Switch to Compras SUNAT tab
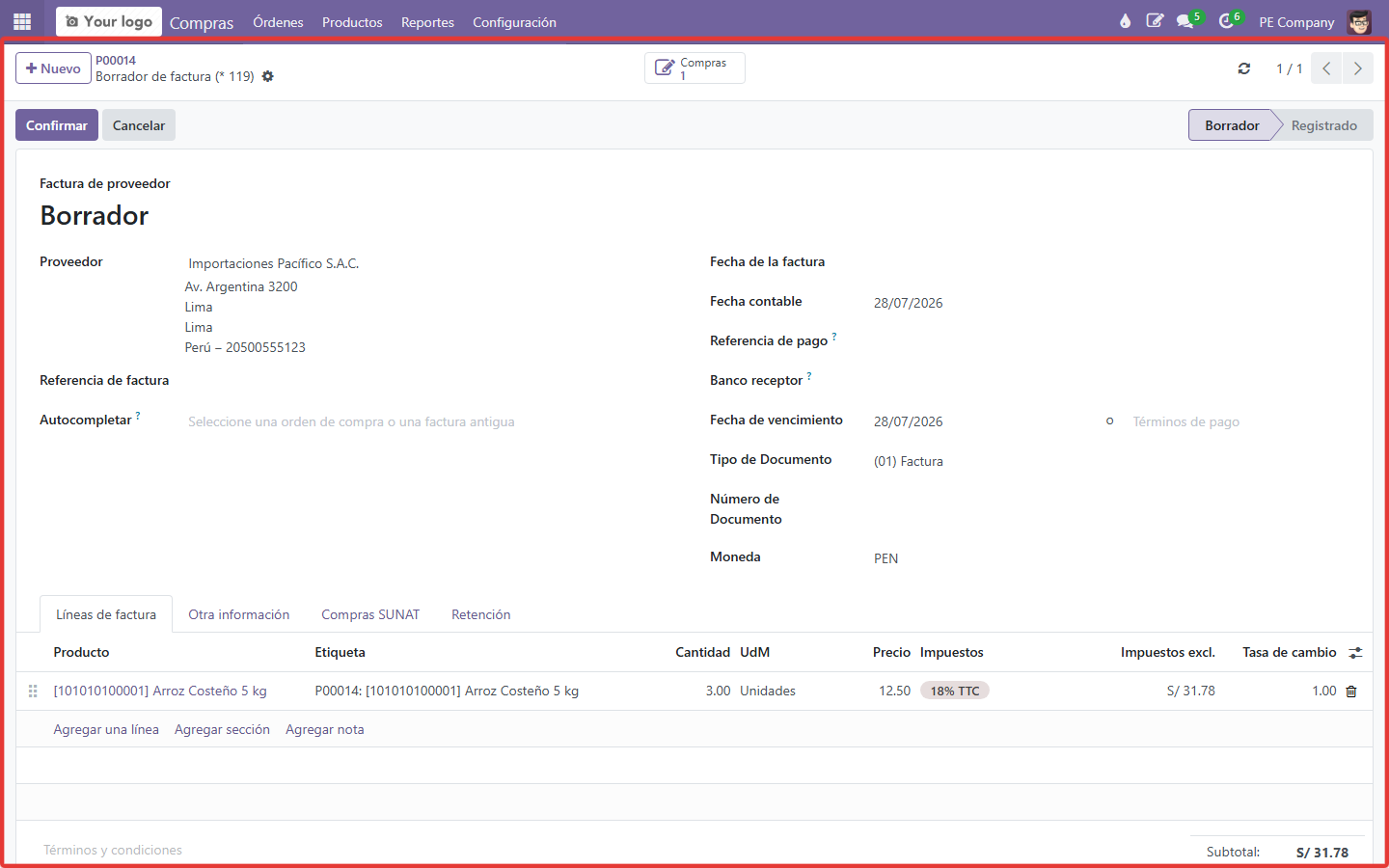1389x868 pixels. click(370, 614)
